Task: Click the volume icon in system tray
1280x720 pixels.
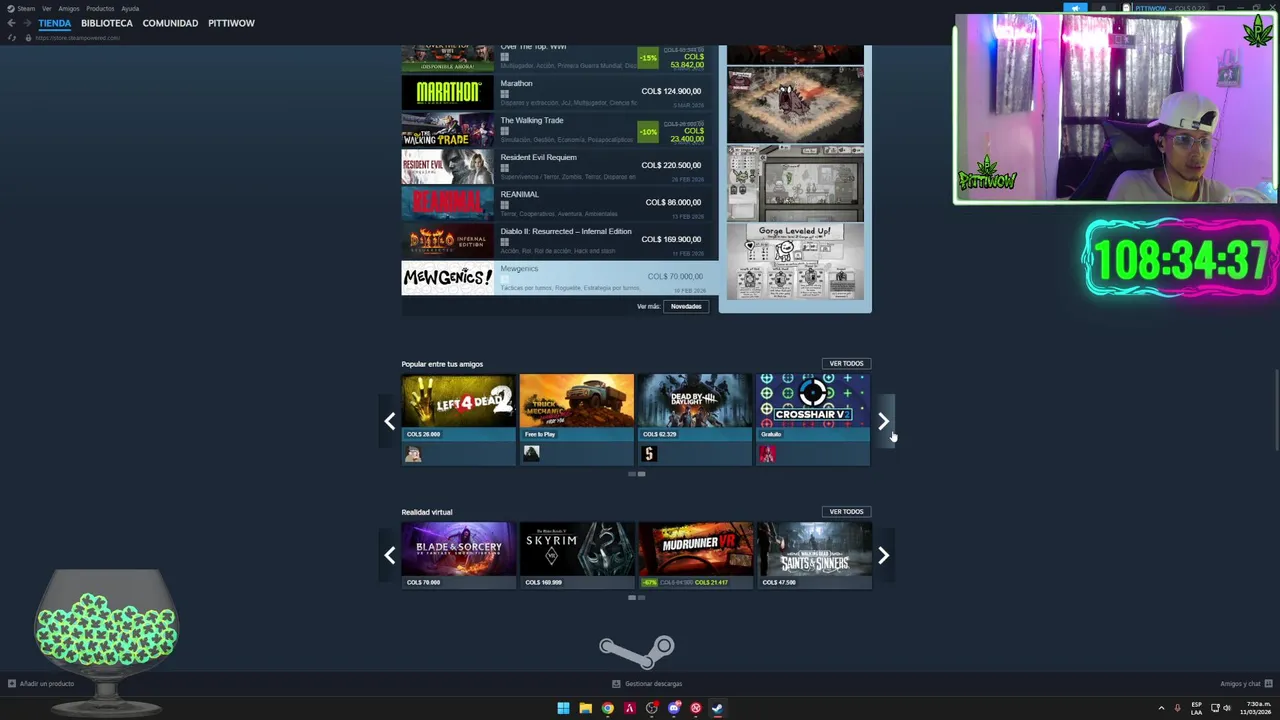Action: click(1227, 708)
